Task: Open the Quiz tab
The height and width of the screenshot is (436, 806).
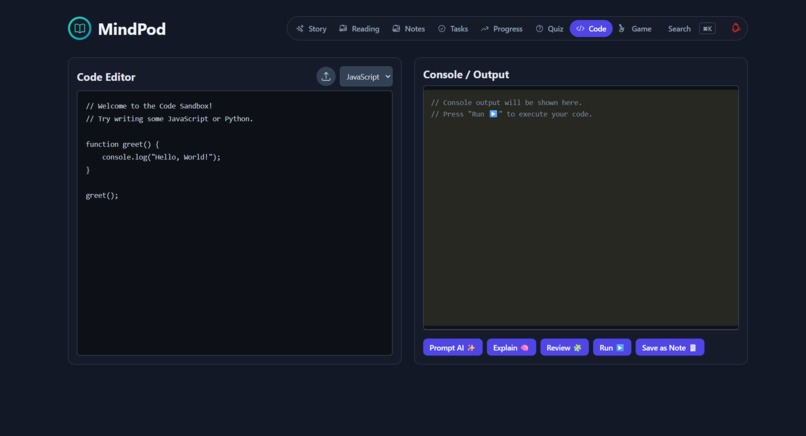Action: pos(549,29)
